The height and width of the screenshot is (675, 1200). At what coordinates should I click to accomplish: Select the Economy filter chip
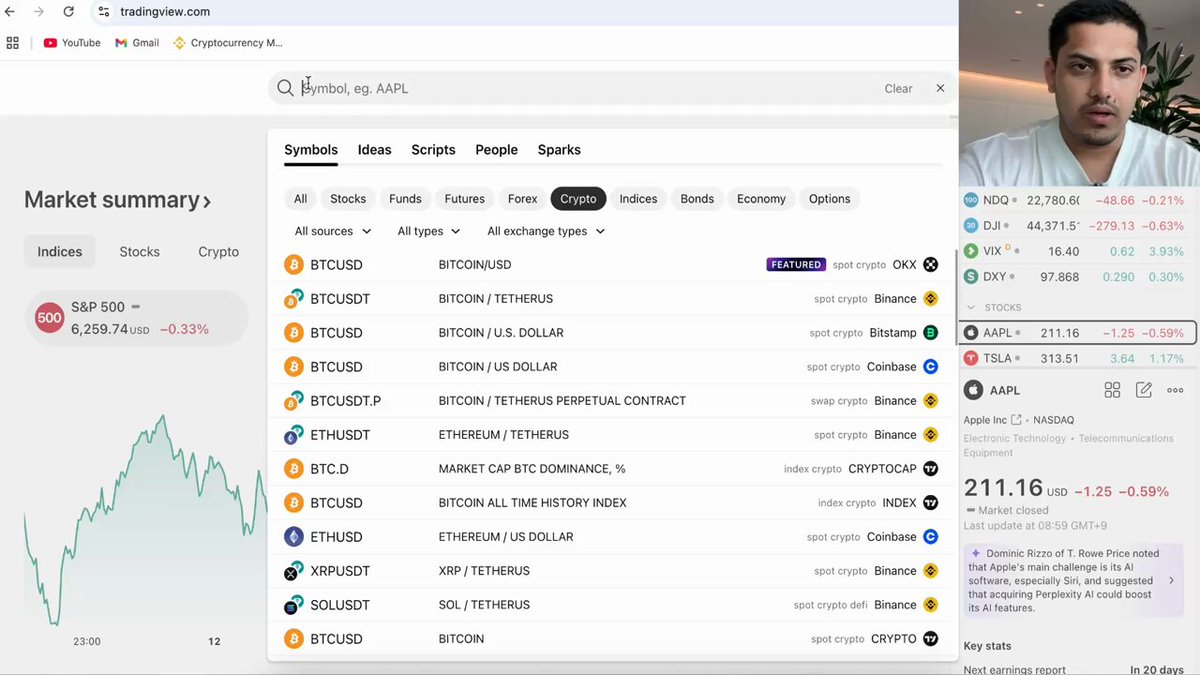click(x=761, y=199)
